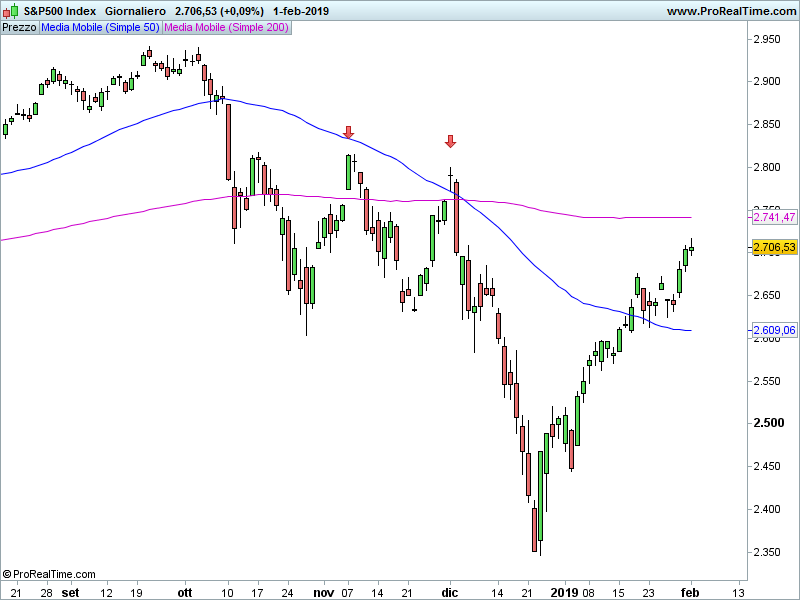800x600 pixels.
Task: Click the 2.800 price axis label
Action: [x=767, y=167]
